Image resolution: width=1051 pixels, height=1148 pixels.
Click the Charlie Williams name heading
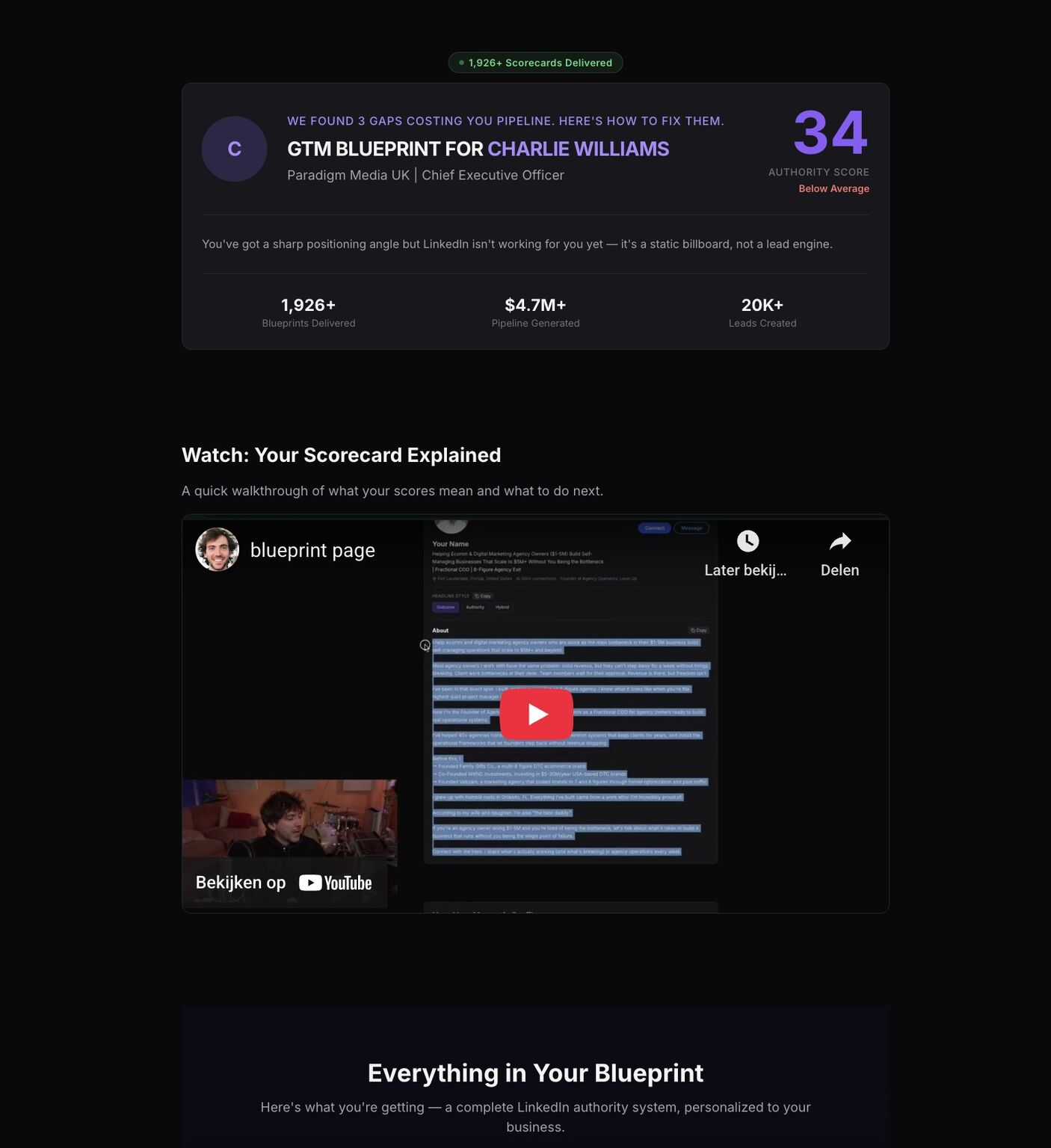pos(579,149)
